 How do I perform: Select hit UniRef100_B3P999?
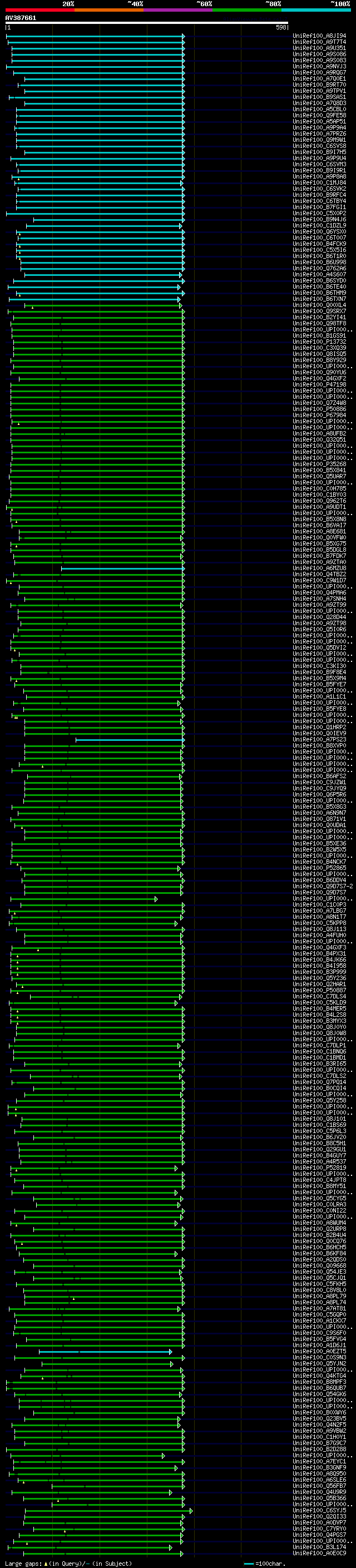319,972
